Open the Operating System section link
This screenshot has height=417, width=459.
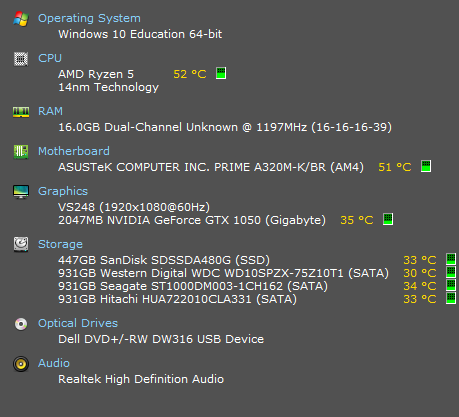click(x=89, y=18)
